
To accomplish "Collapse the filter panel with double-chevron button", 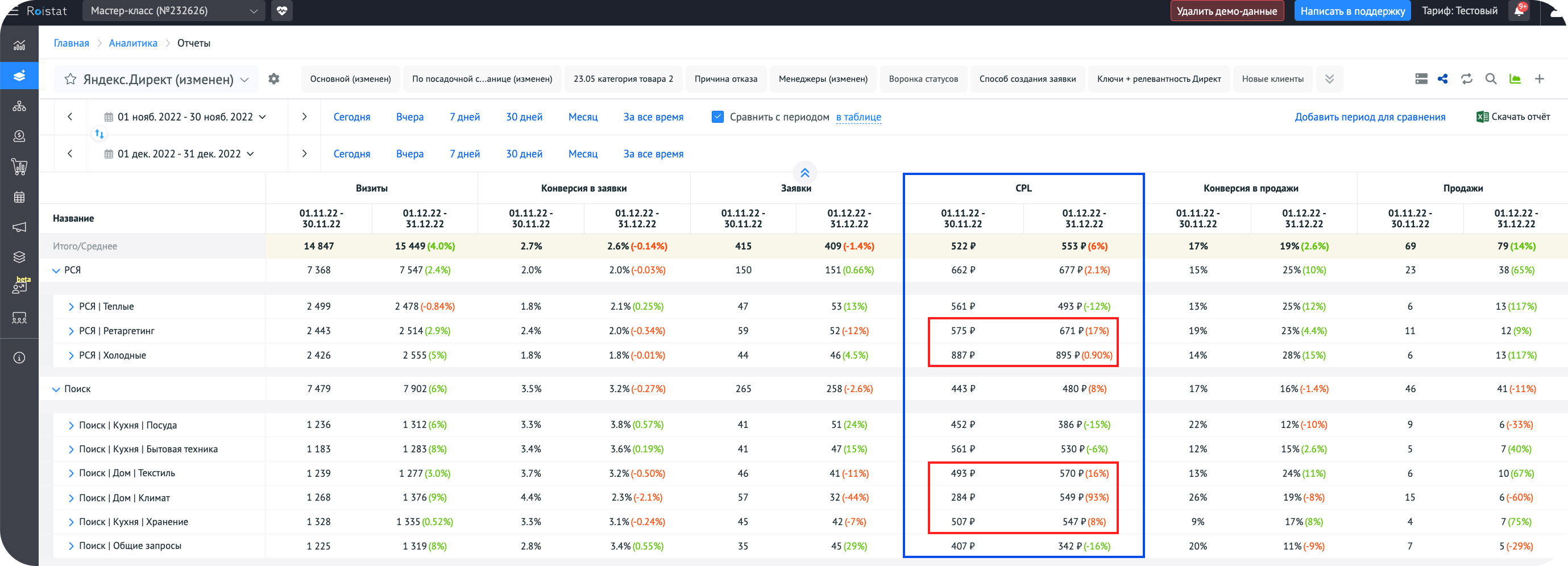I will click(x=804, y=173).
